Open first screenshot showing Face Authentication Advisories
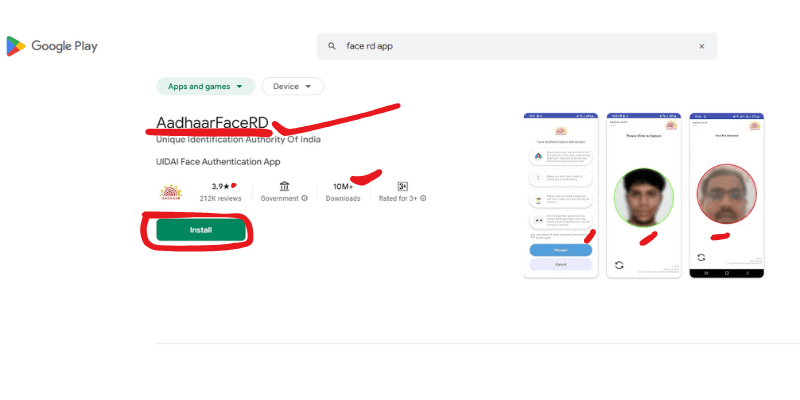Screen dimensions: 800x400 (x=561, y=195)
